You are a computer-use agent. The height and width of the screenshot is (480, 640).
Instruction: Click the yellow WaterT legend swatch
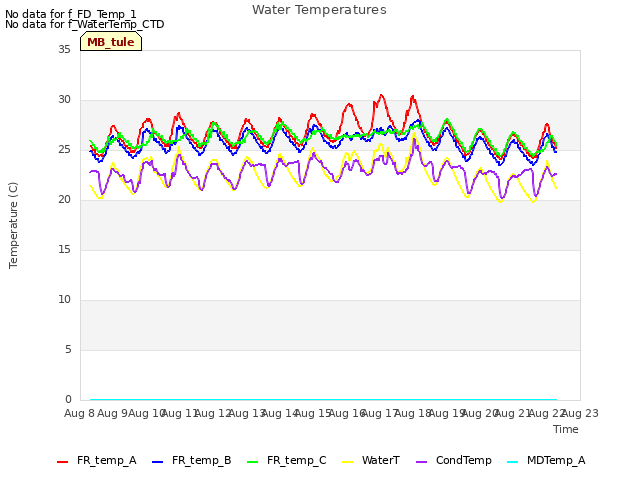tap(348, 462)
